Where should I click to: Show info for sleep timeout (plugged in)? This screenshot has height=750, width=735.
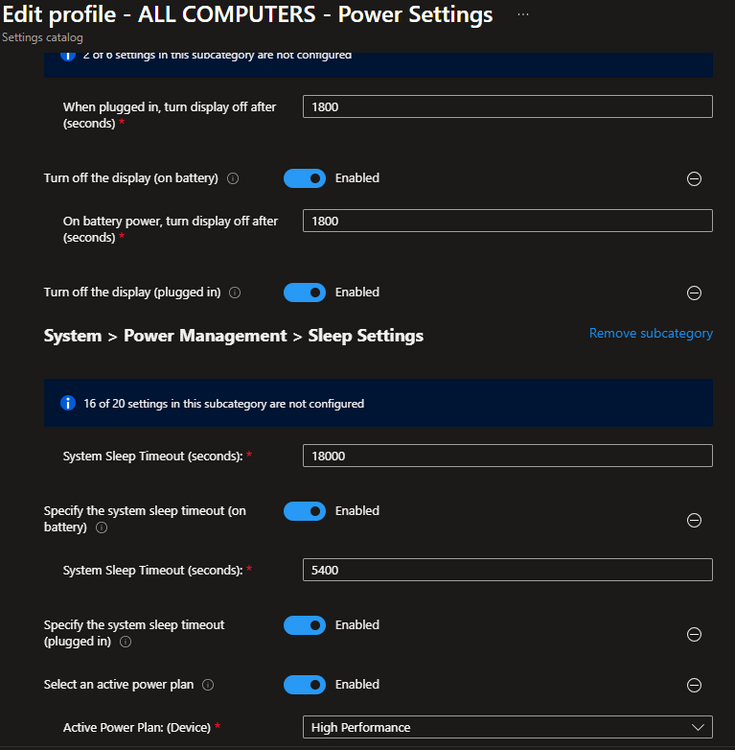click(125, 641)
